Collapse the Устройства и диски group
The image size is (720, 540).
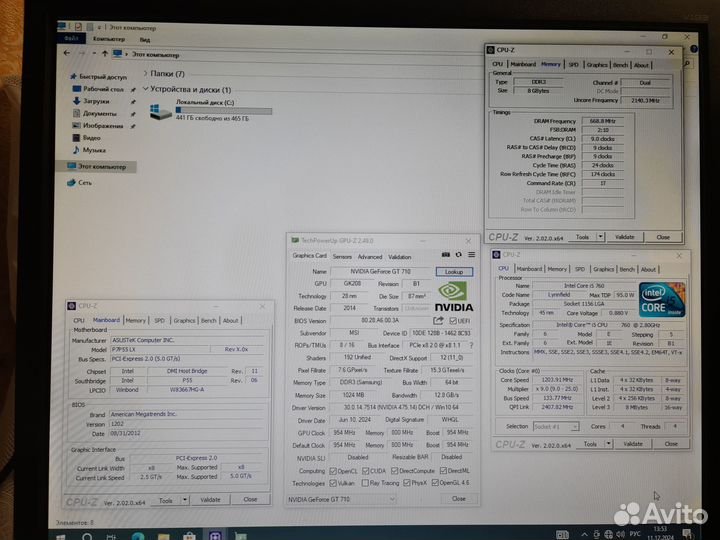pos(145,89)
